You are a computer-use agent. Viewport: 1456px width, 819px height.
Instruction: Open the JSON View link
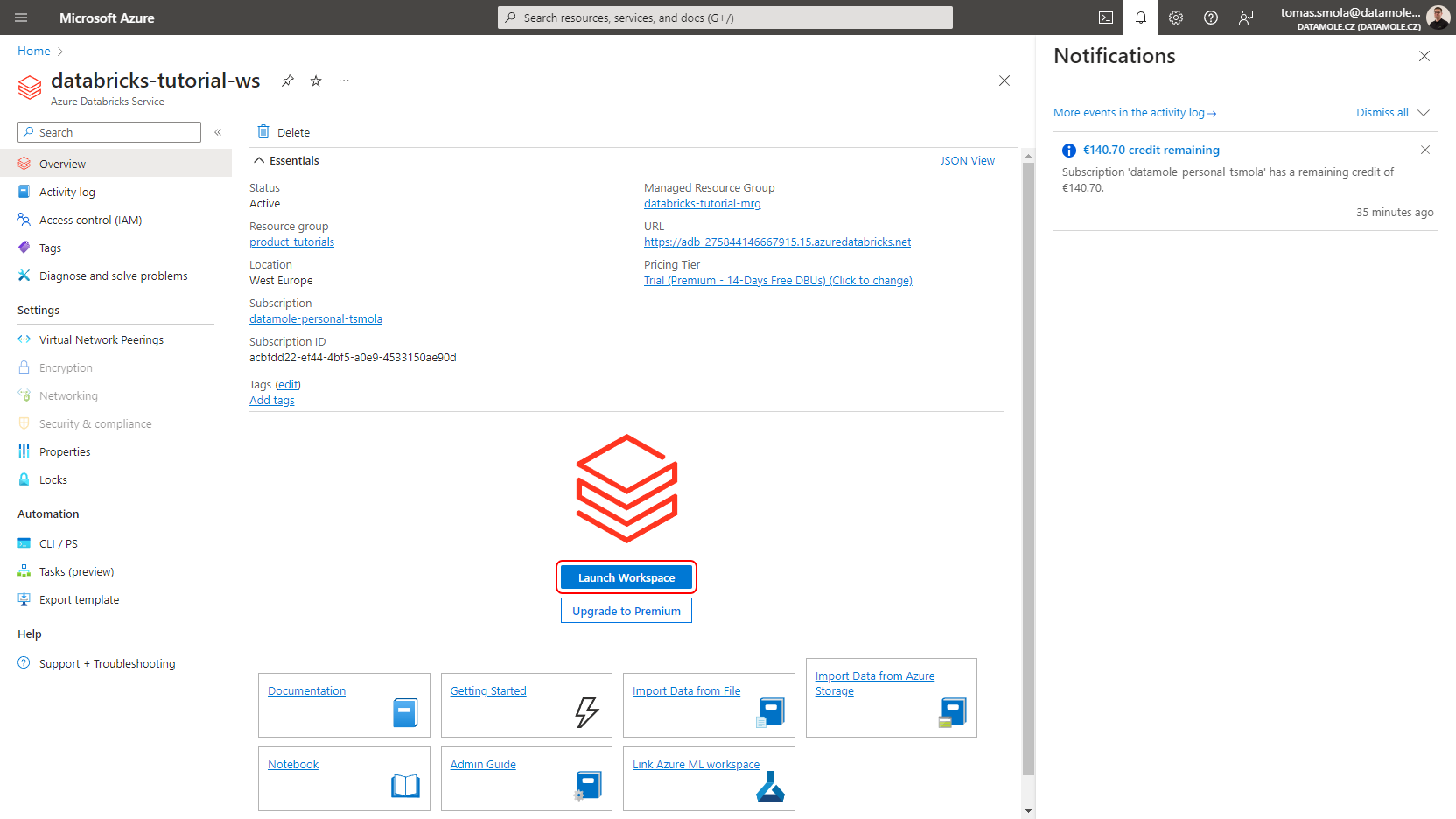pos(967,160)
